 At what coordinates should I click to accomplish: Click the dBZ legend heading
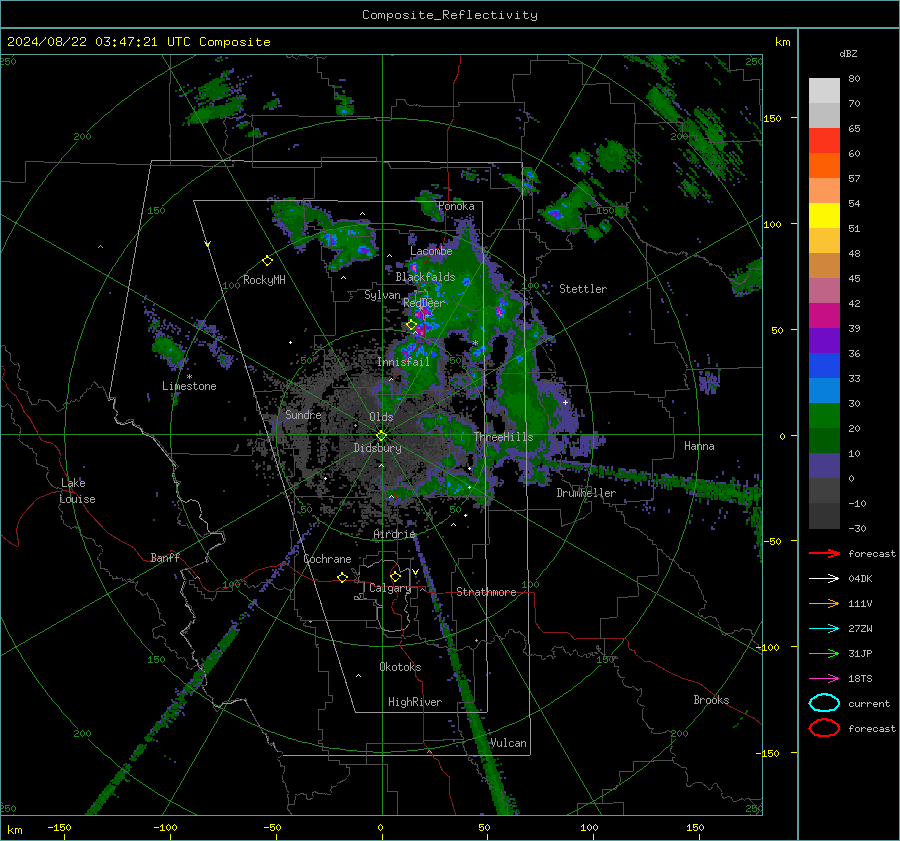click(x=848, y=53)
